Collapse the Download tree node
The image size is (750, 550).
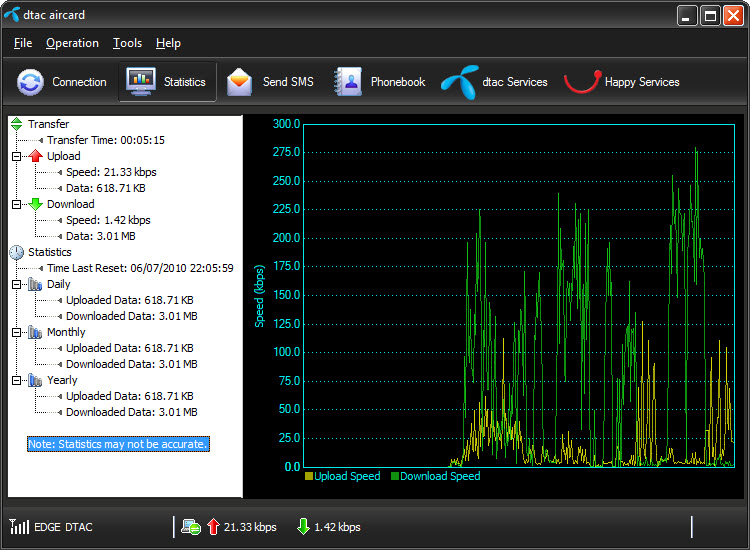(x=16, y=205)
